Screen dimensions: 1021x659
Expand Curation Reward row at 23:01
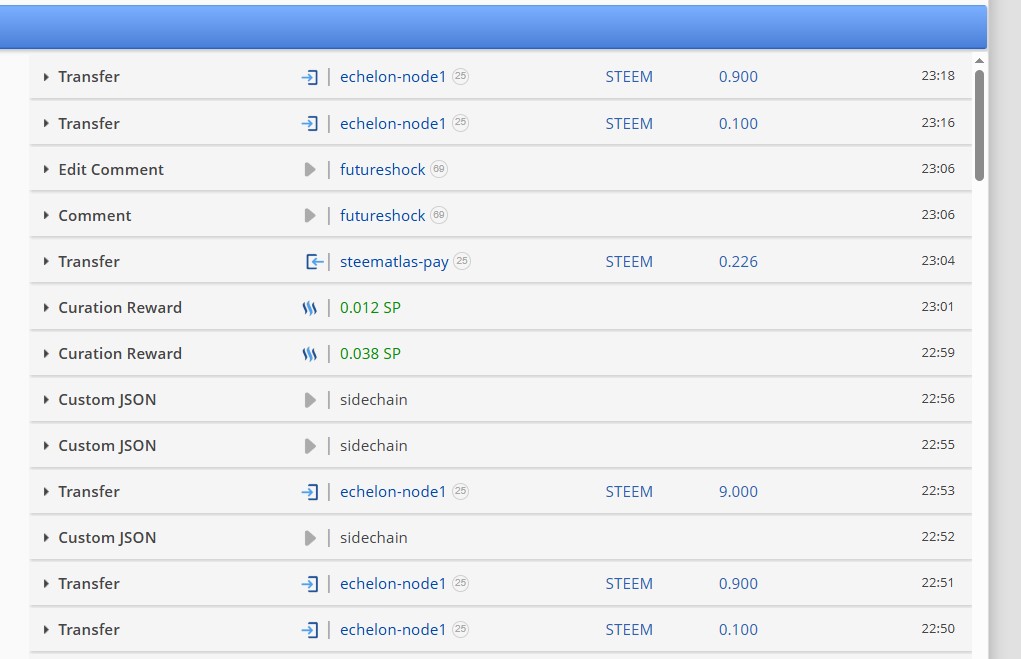pyautogui.click(x=46, y=308)
